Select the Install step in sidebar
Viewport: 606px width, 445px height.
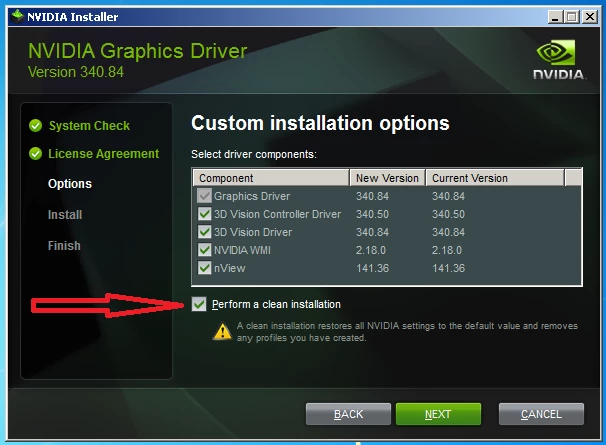coord(65,215)
